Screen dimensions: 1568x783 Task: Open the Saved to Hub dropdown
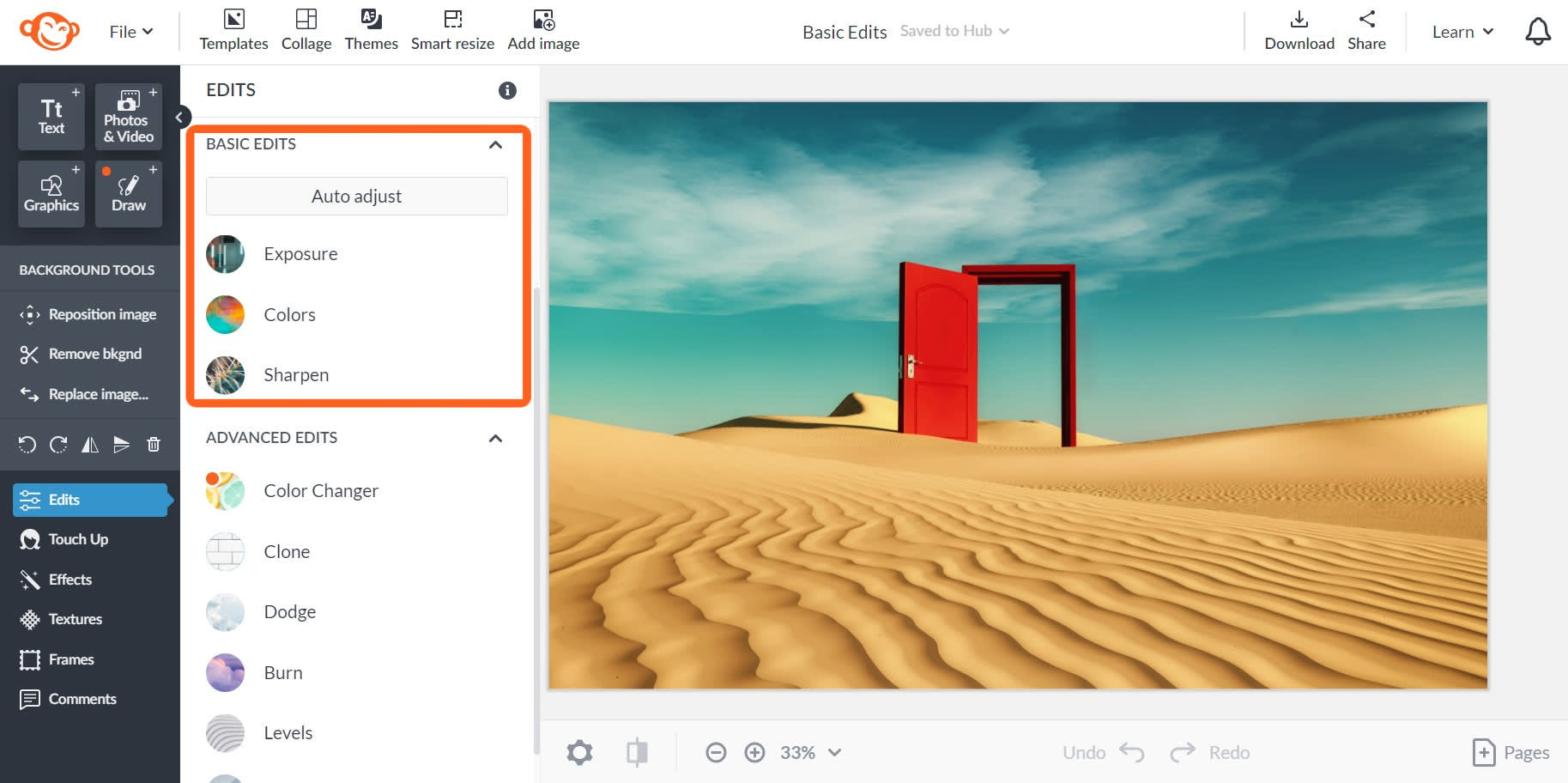click(954, 31)
